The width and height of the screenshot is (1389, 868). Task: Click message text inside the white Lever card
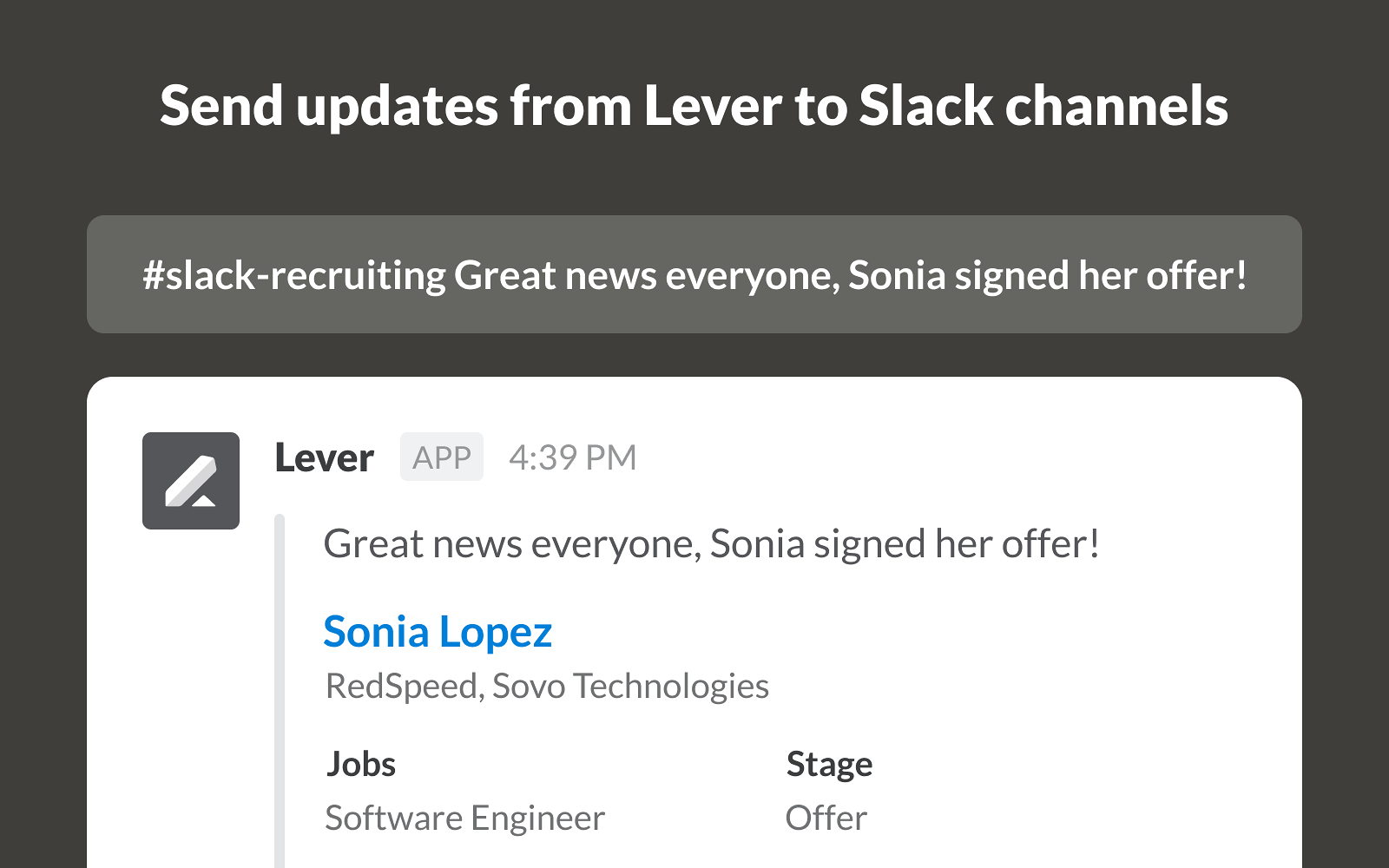pos(711,544)
